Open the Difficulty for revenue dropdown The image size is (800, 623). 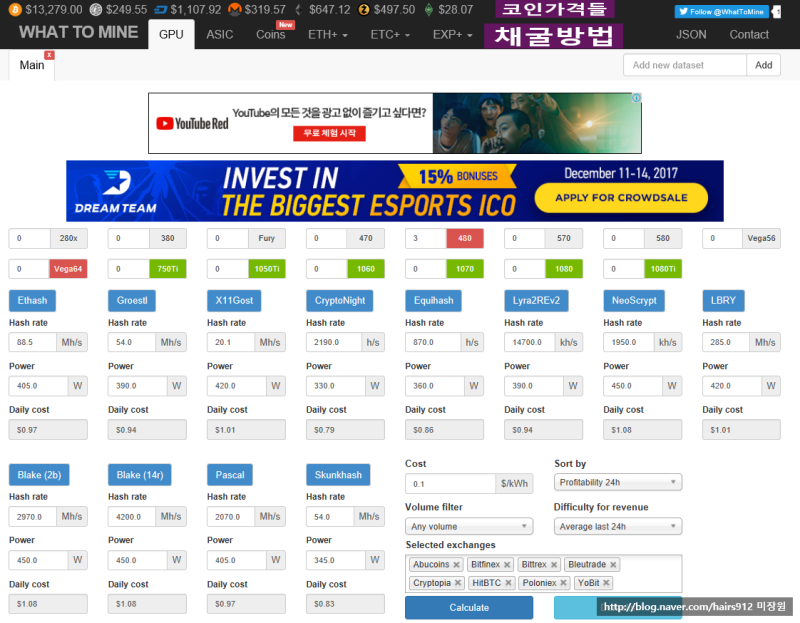(x=618, y=526)
